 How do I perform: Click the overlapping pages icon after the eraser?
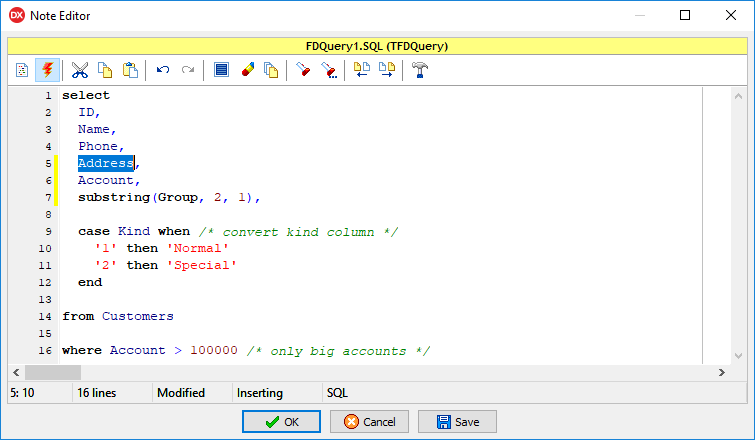tap(270, 70)
